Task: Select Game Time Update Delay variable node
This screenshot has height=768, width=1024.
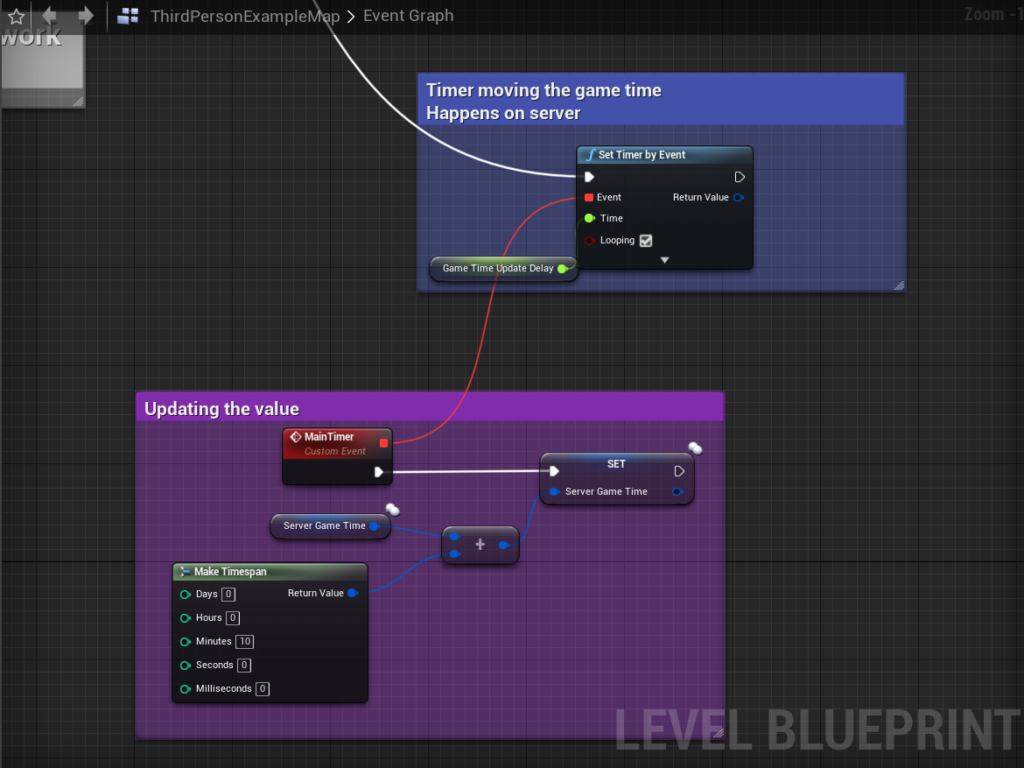Action: [503, 268]
